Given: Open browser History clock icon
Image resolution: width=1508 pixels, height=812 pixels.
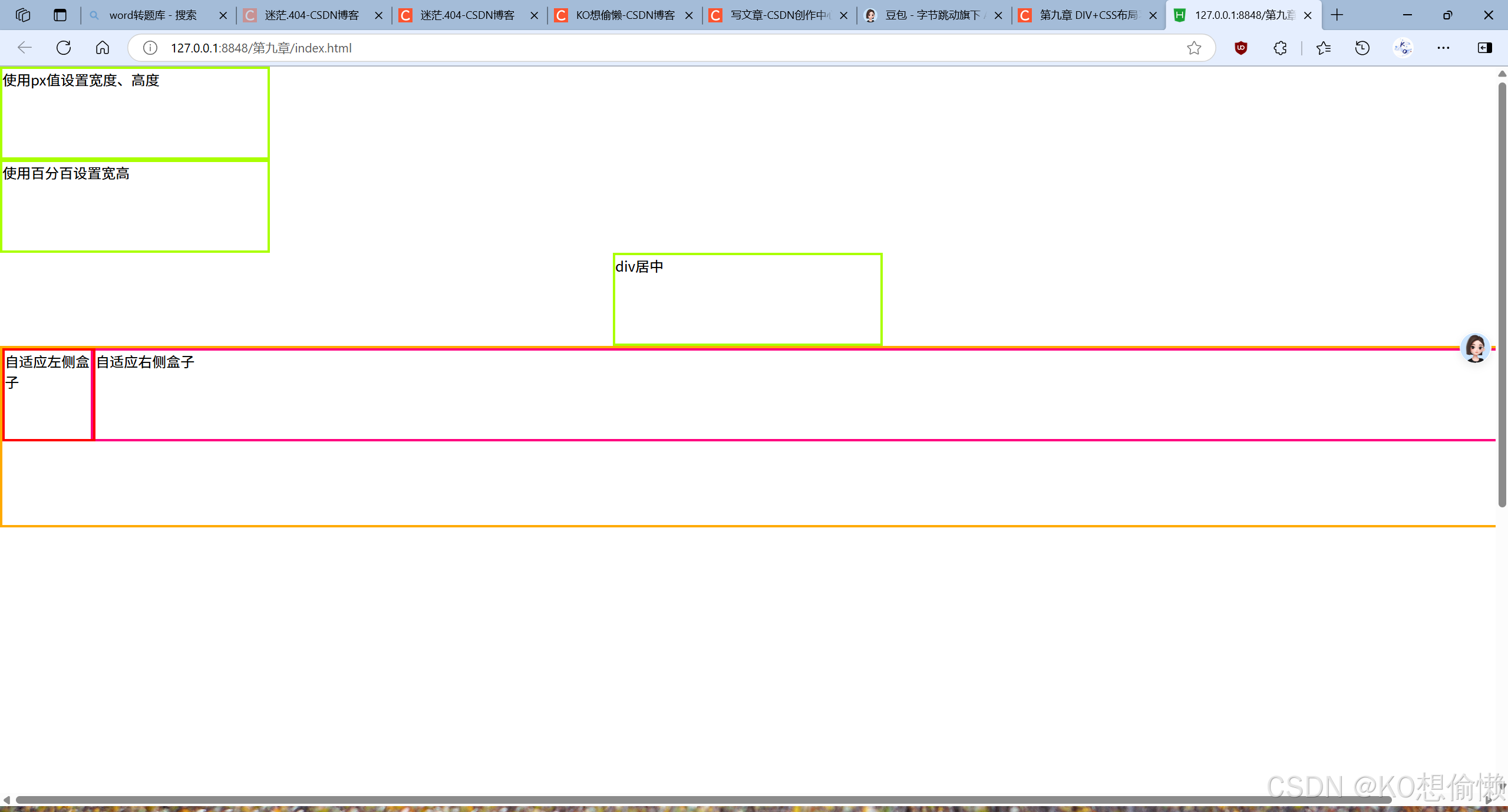Looking at the screenshot, I should pyautogui.click(x=1362, y=48).
